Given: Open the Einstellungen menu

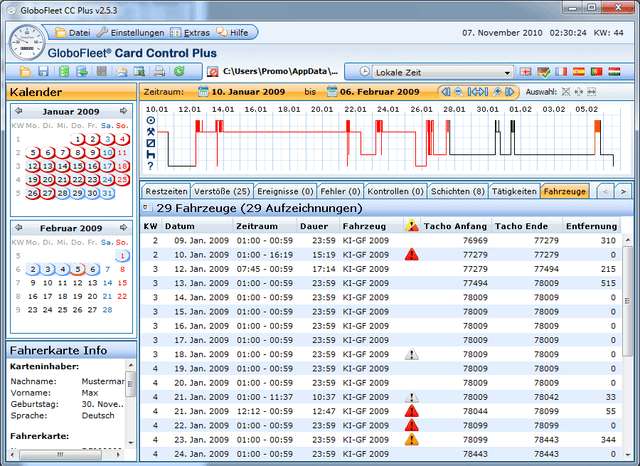Looking at the screenshot, I should [130, 33].
